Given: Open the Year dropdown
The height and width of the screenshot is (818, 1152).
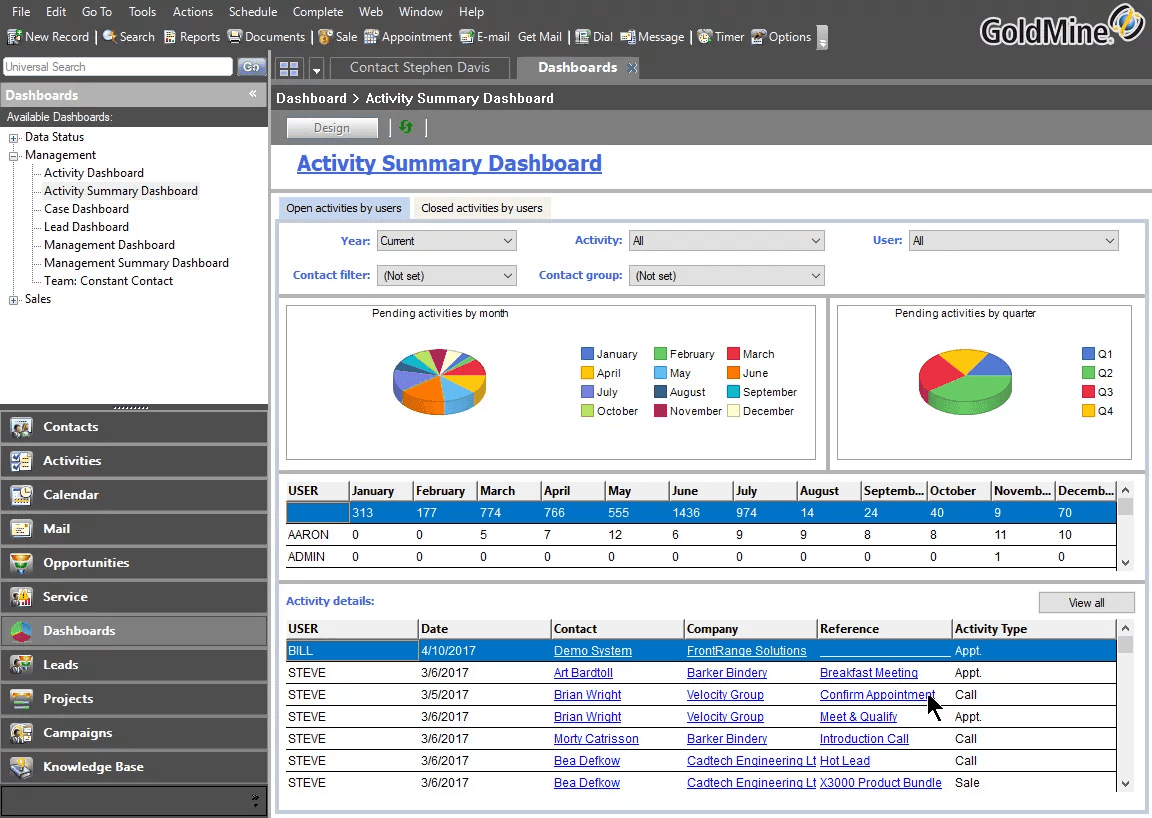Looking at the screenshot, I should coord(446,241).
